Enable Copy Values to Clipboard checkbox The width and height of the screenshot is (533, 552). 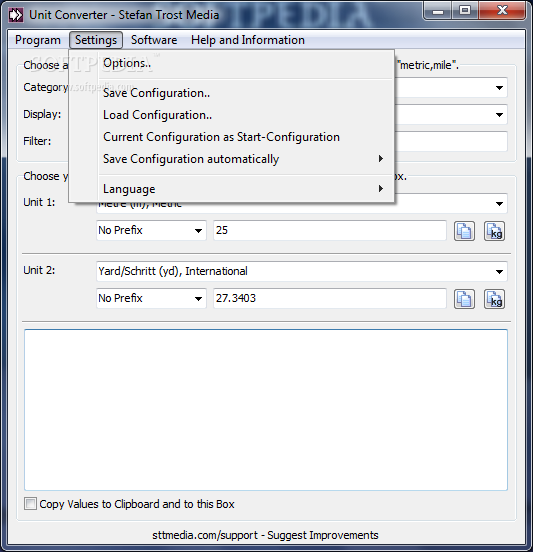click(30, 503)
